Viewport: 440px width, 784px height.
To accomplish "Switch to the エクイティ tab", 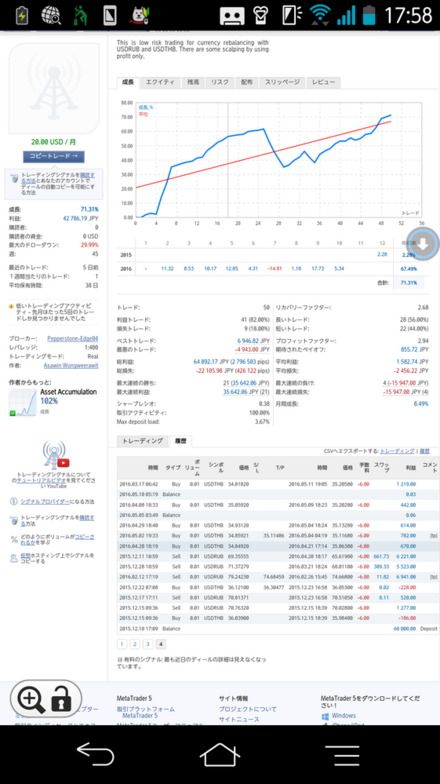I will pos(160,82).
